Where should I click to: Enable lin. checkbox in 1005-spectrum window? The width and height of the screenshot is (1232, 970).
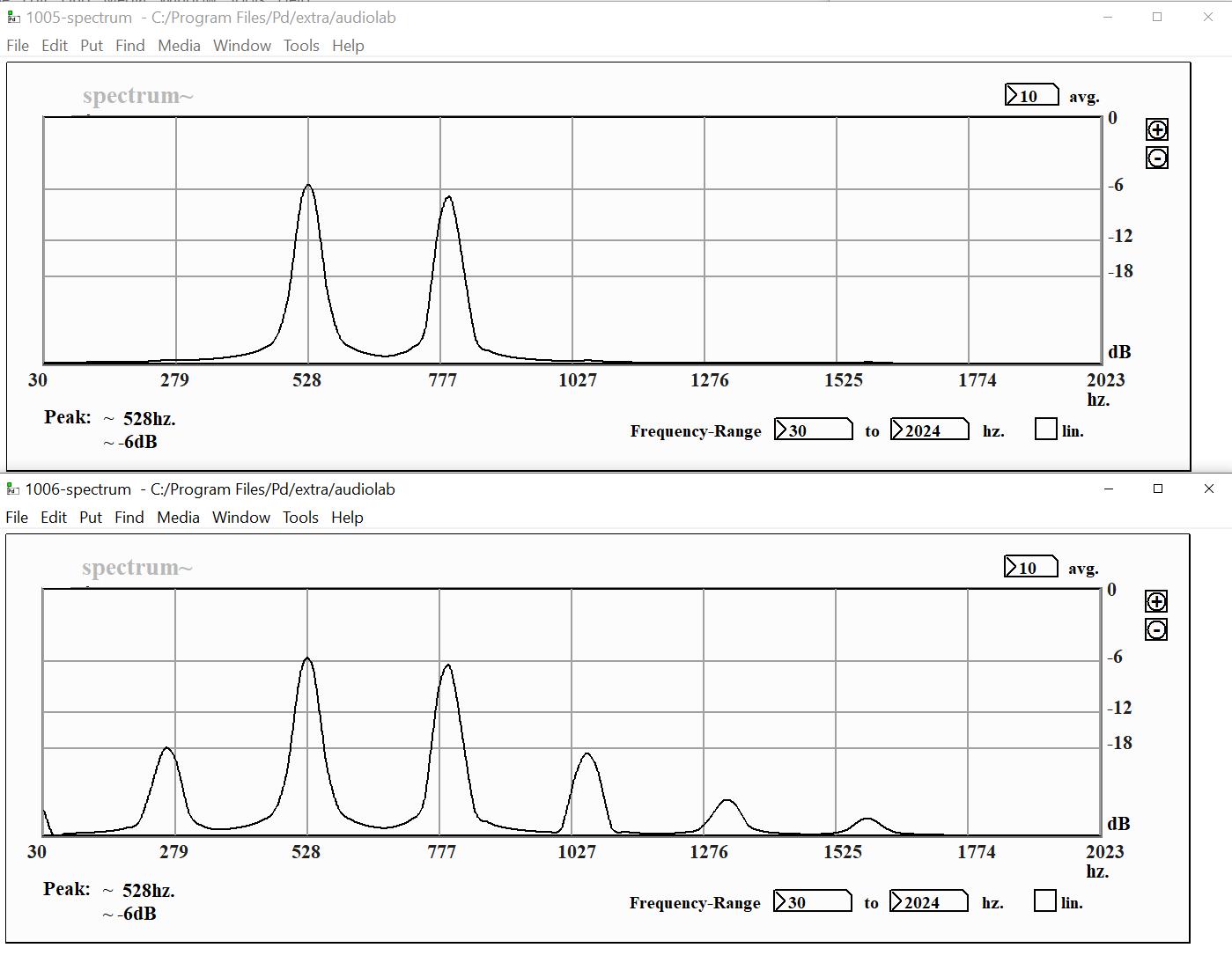tap(1045, 430)
